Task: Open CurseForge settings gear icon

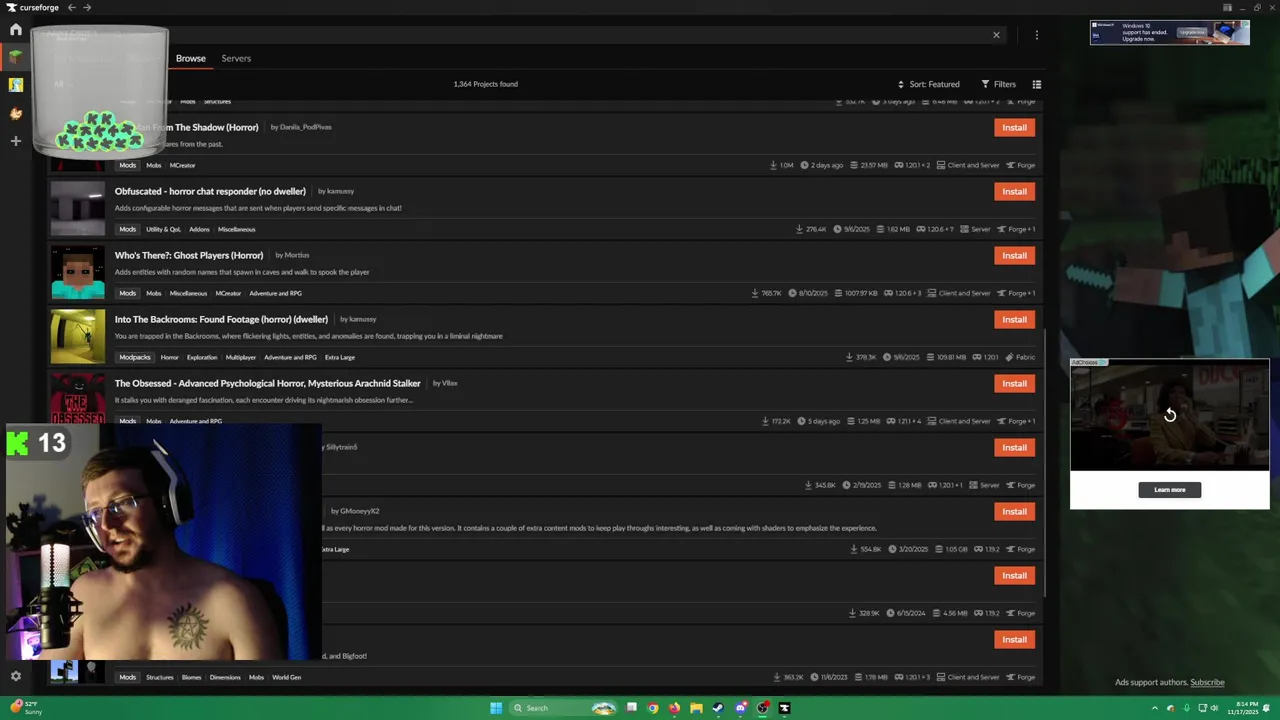Action: coord(15,676)
